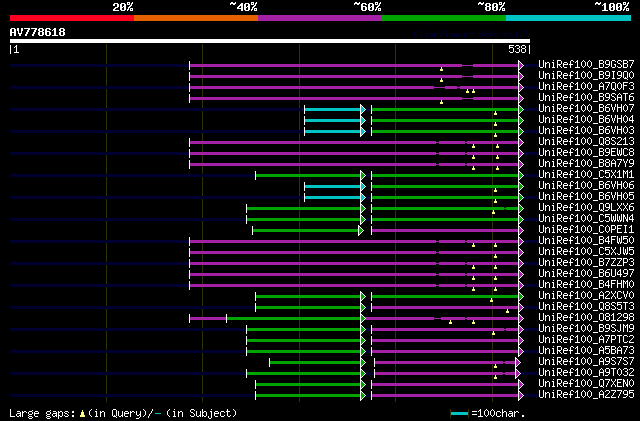Viewport: 640px width, 421px height.
Task: Select the UniRef100_C5X1M1 label
Action: click(586, 175)
